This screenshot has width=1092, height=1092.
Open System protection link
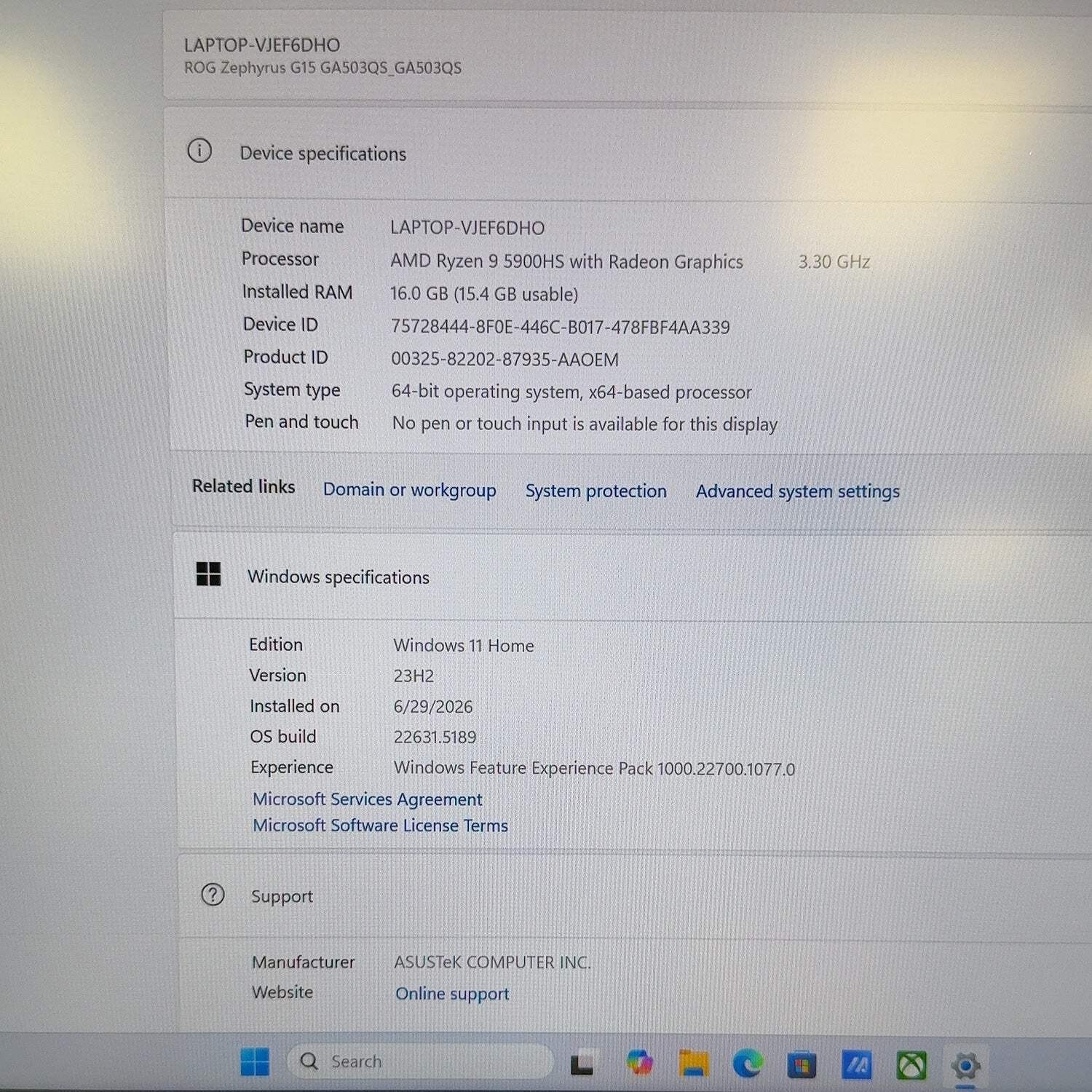click(x=596, y=491)
